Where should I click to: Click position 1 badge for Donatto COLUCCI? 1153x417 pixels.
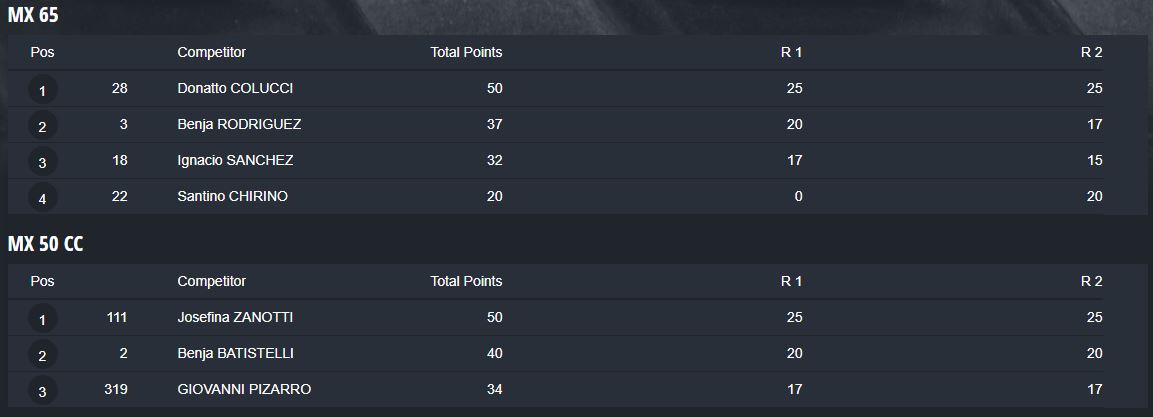pyautogui.click(x=43, y=90)
